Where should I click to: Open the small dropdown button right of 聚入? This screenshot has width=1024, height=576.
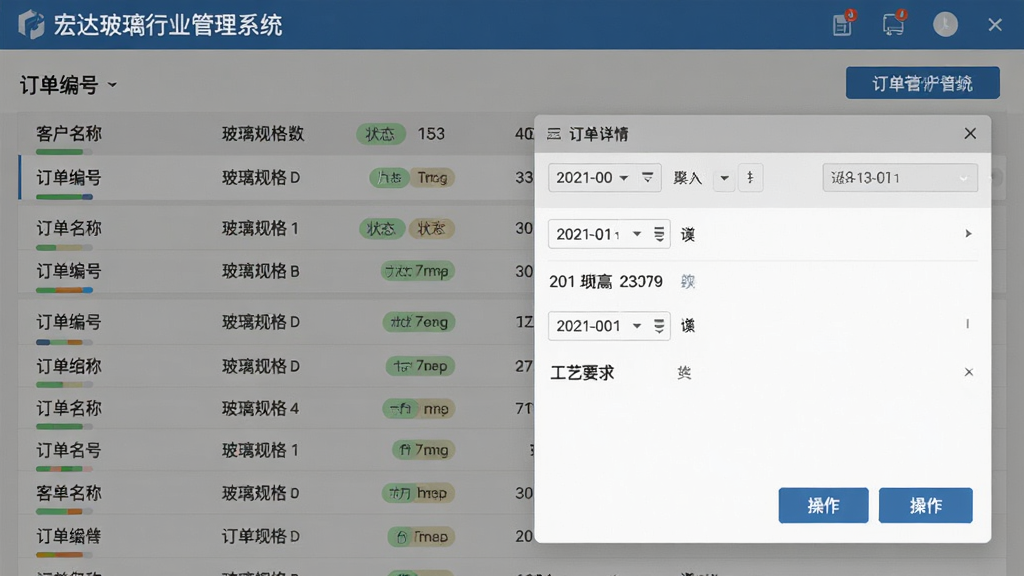[x=724, y=178]
